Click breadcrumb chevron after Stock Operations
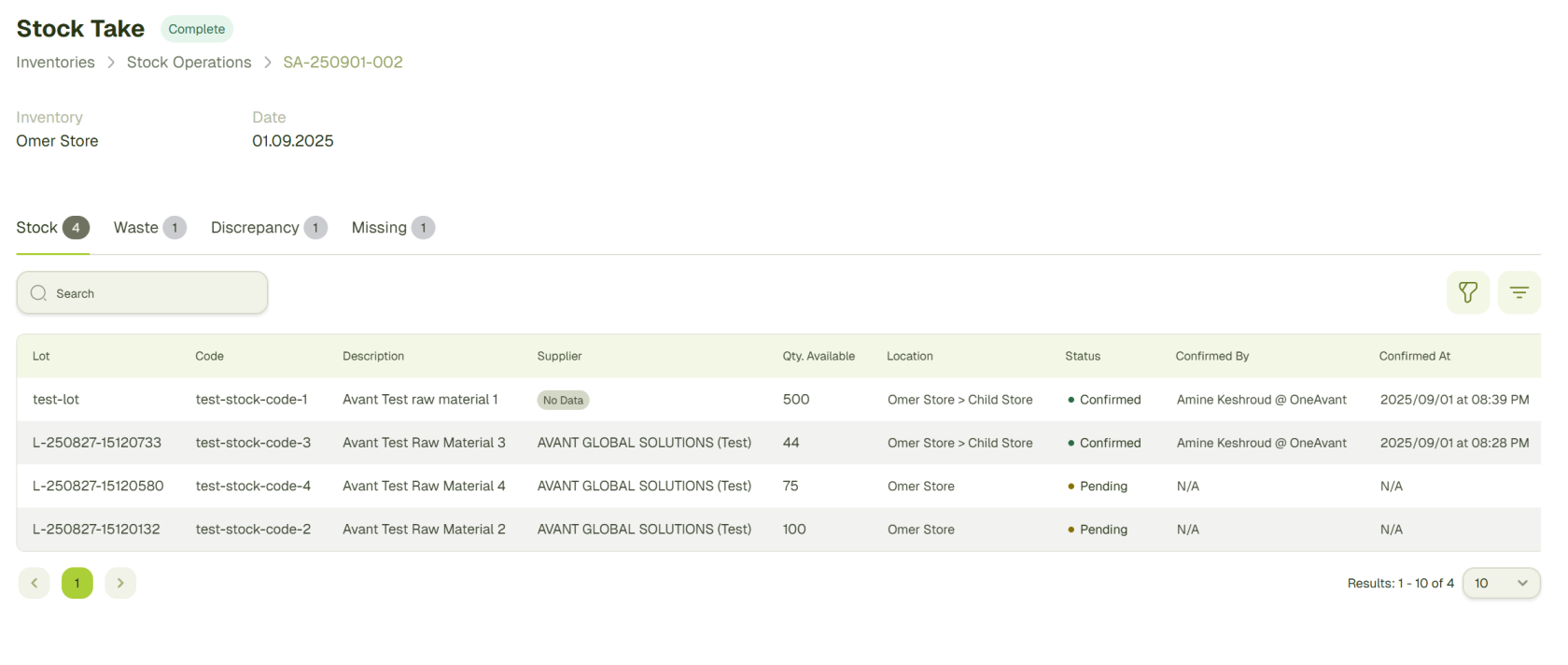Image resolution: width=1568 pixels, height=665 pixels. pyautogui.click(x=268, y=63)
